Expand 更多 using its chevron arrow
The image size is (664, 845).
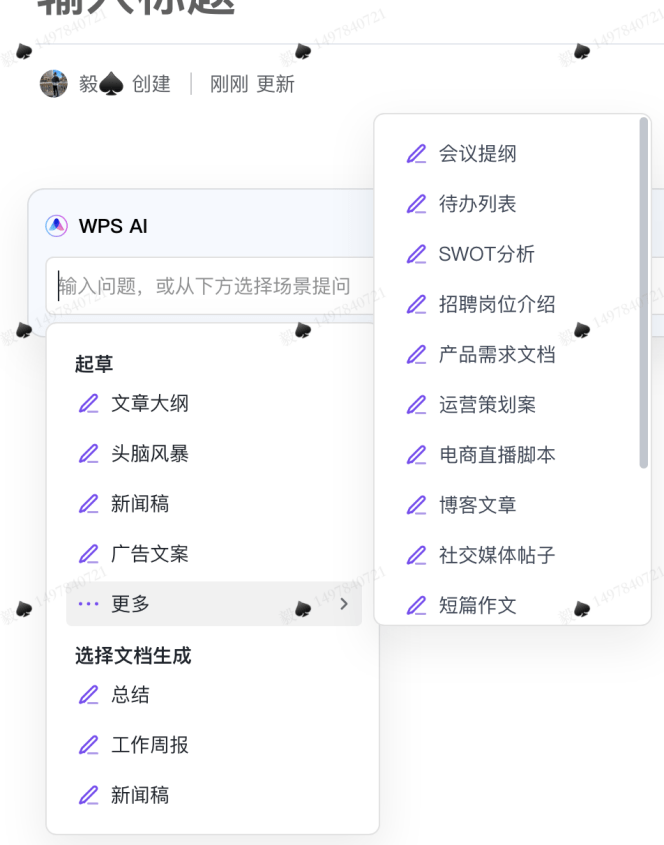point(343,604)
